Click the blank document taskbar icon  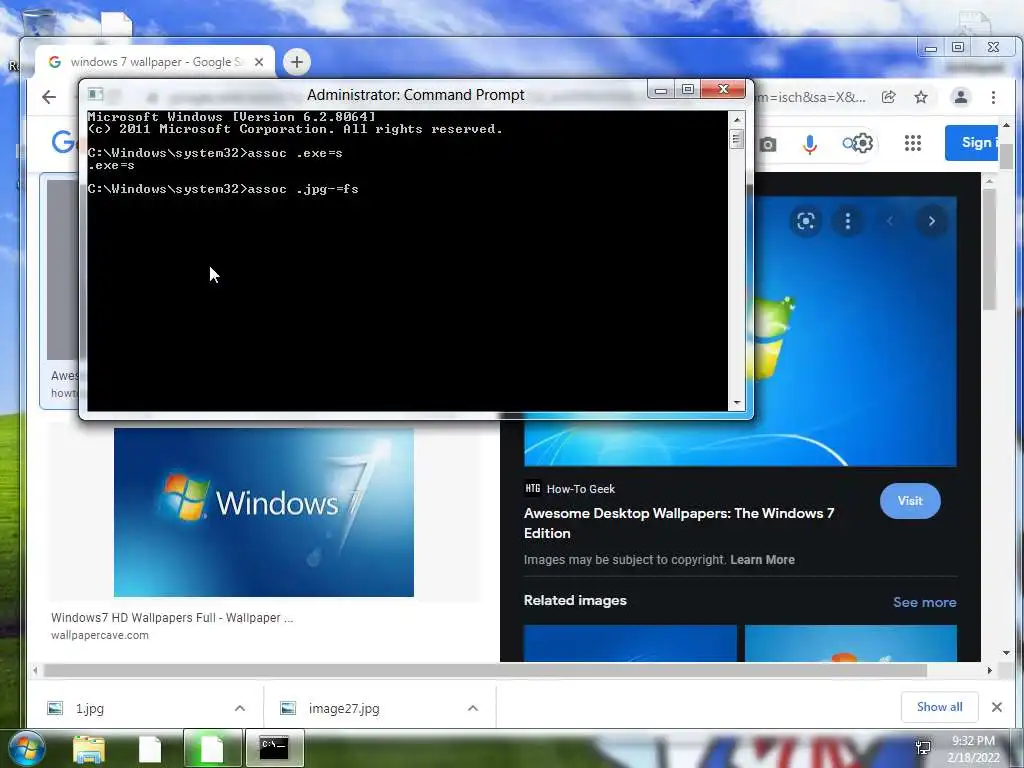[x=150, y=749]
